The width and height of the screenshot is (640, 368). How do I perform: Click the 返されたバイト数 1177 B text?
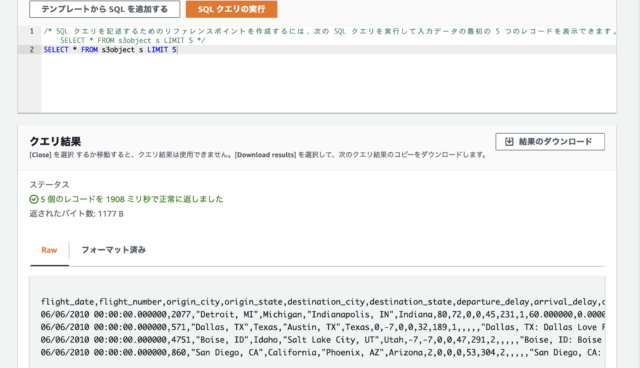tap(76, 213)
